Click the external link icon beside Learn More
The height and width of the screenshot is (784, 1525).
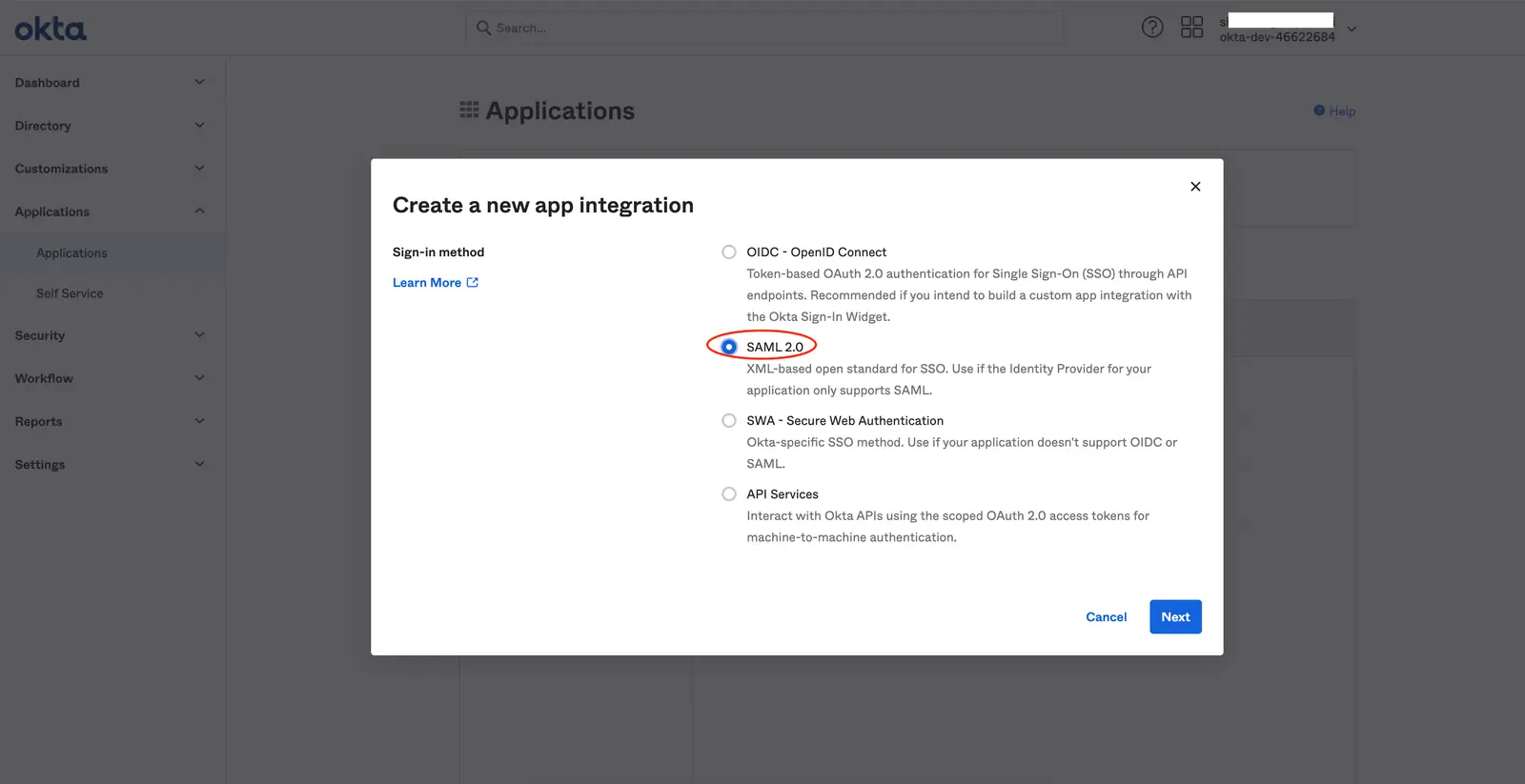point(473,282)
